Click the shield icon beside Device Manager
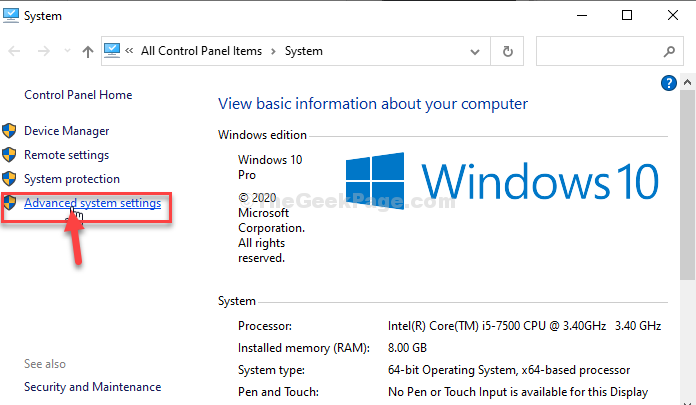Screen dimensions: 696x405 pyautogui.click(x=9, y=131)
